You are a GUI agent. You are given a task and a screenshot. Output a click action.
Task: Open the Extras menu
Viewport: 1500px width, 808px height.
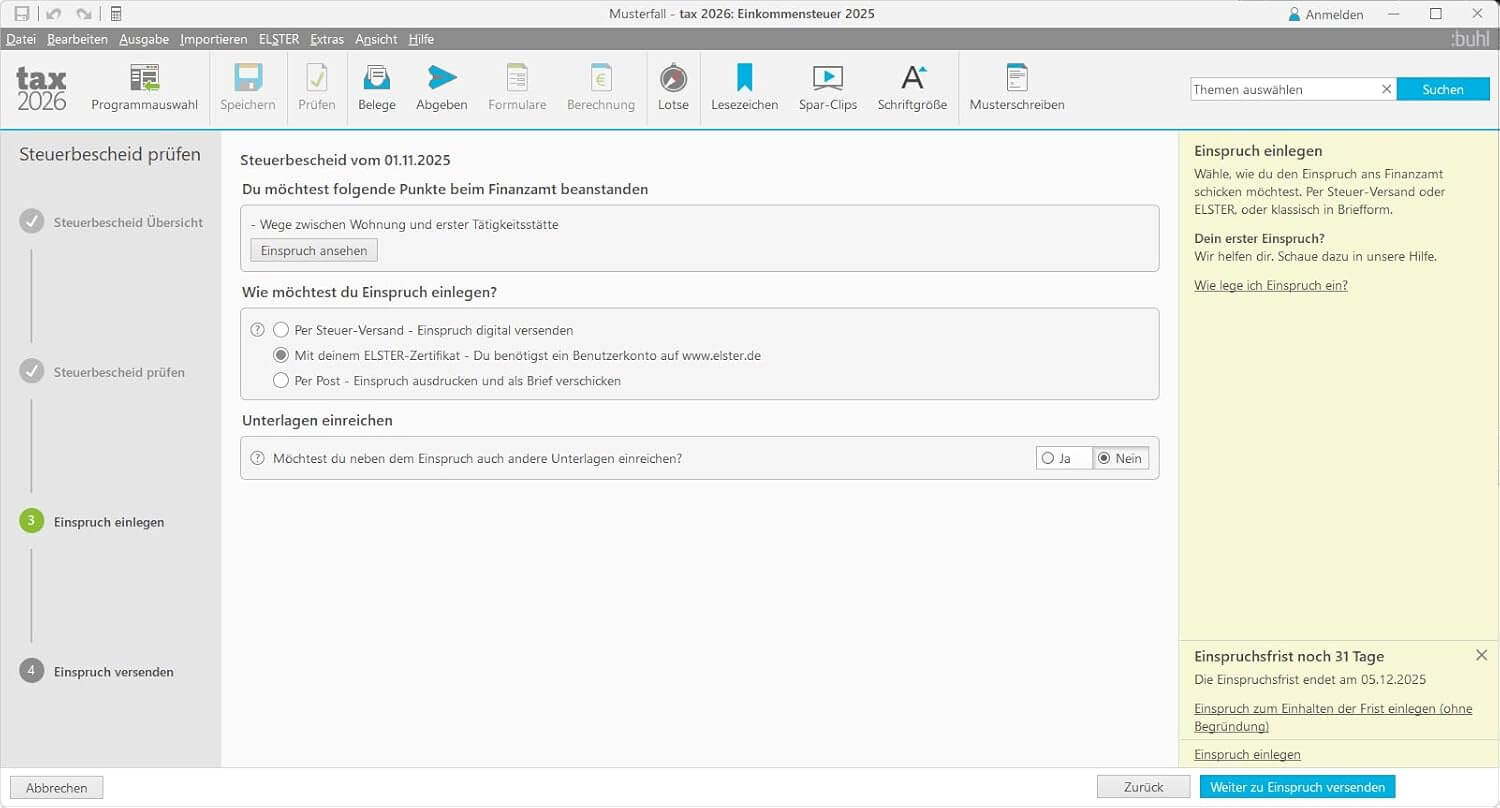pos(327,39)
